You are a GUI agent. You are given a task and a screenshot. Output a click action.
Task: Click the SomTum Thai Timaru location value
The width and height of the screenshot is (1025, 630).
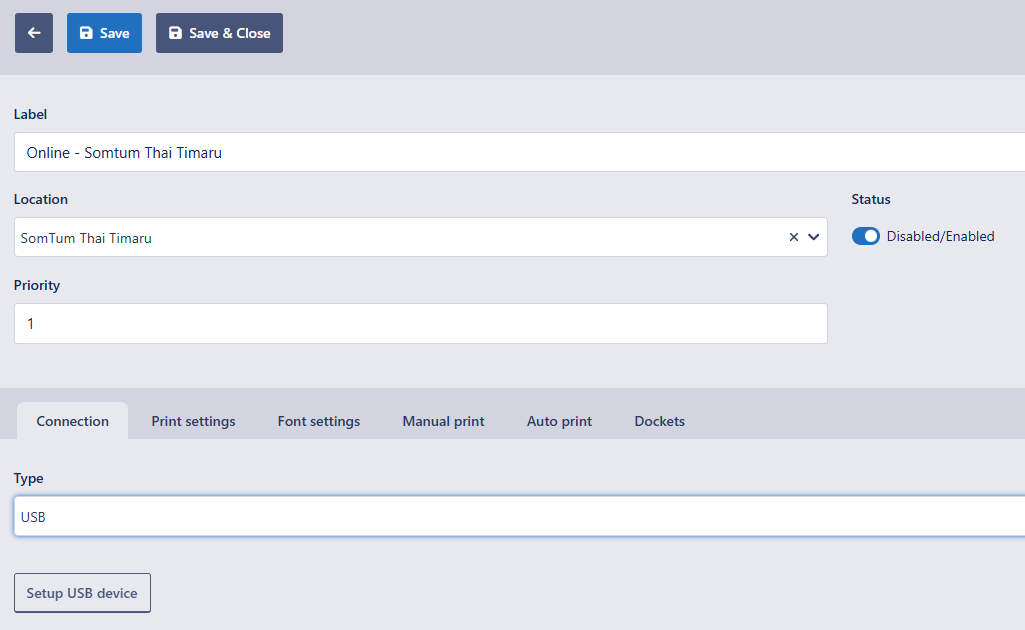coord(86,238)
